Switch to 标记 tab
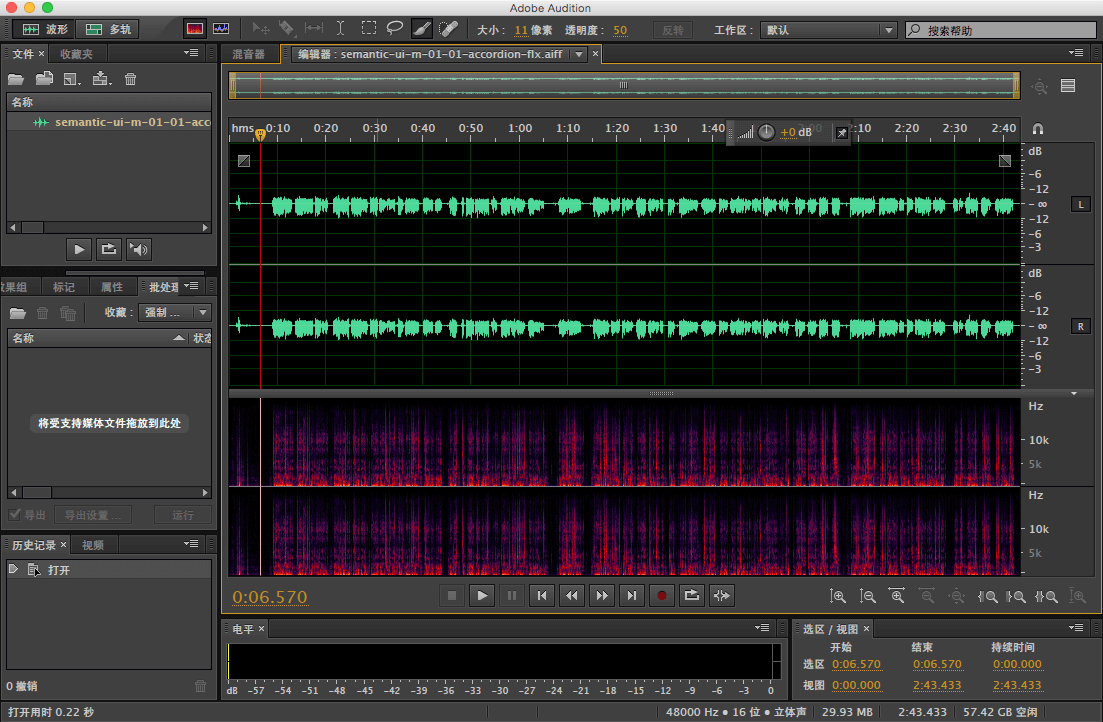Viewport: 1103px width, 722px height. (x=63, y=287)
